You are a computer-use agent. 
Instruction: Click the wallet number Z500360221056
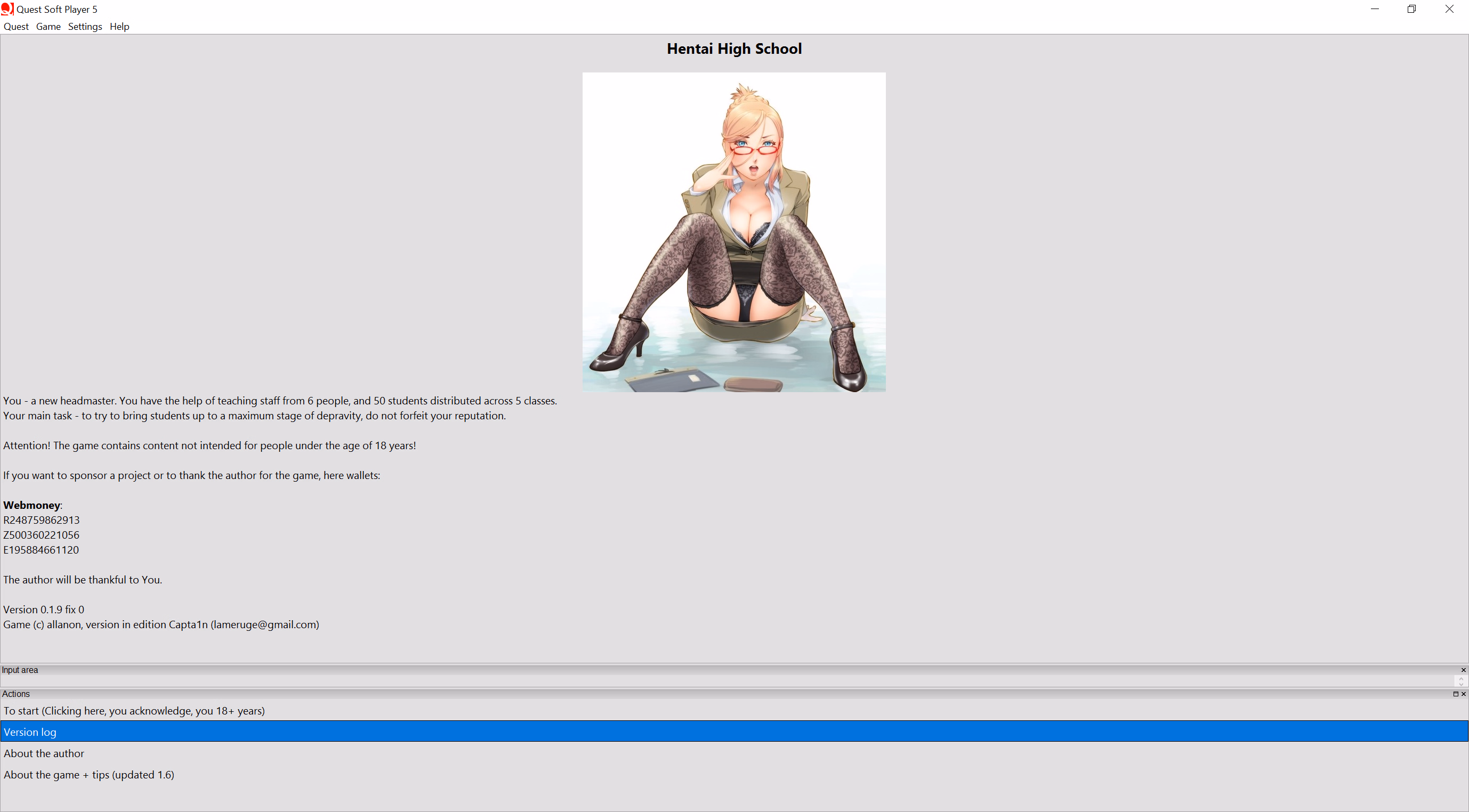(42, 535)
